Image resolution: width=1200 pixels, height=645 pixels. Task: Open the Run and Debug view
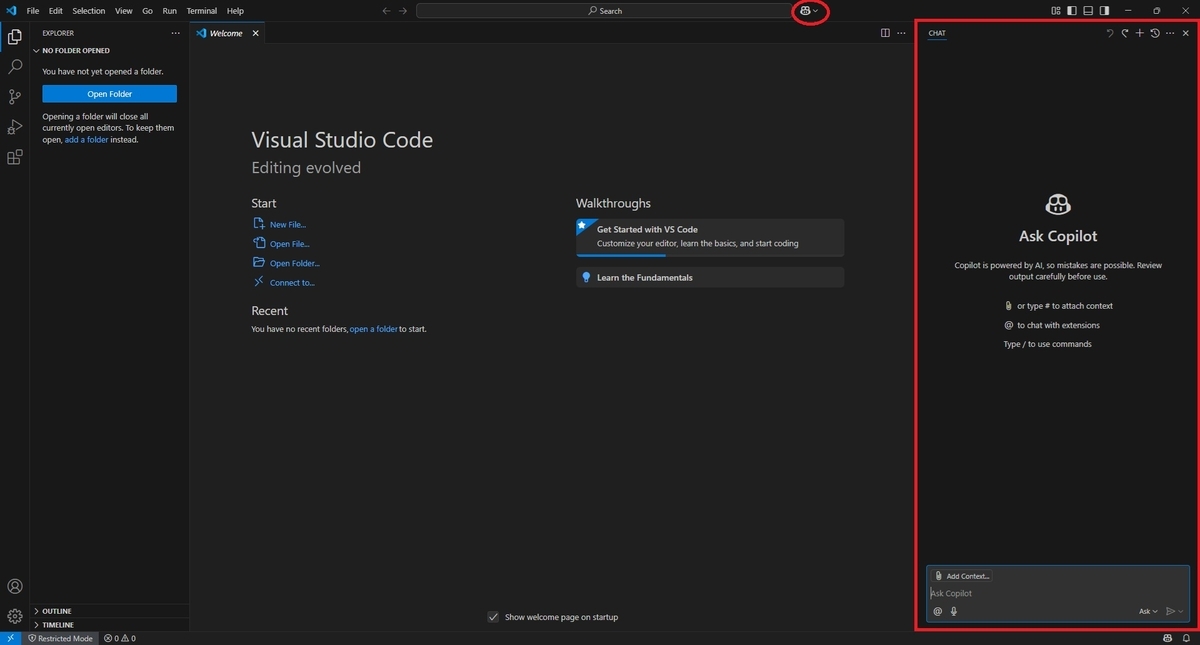click(14, 126)
